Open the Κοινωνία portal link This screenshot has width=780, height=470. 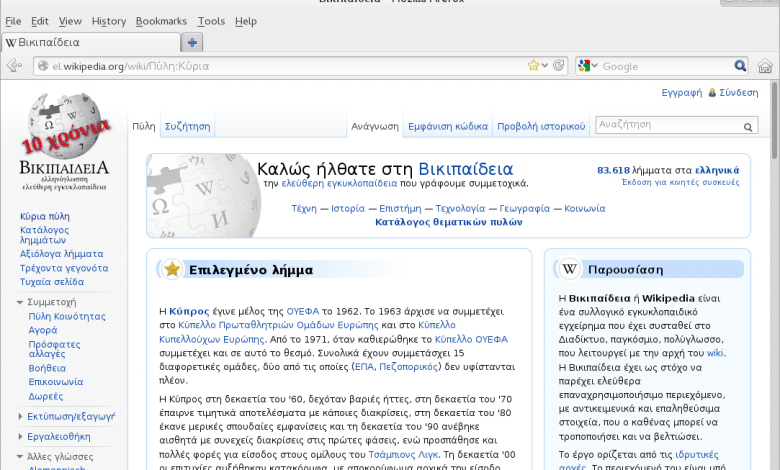tap(585, 208)
